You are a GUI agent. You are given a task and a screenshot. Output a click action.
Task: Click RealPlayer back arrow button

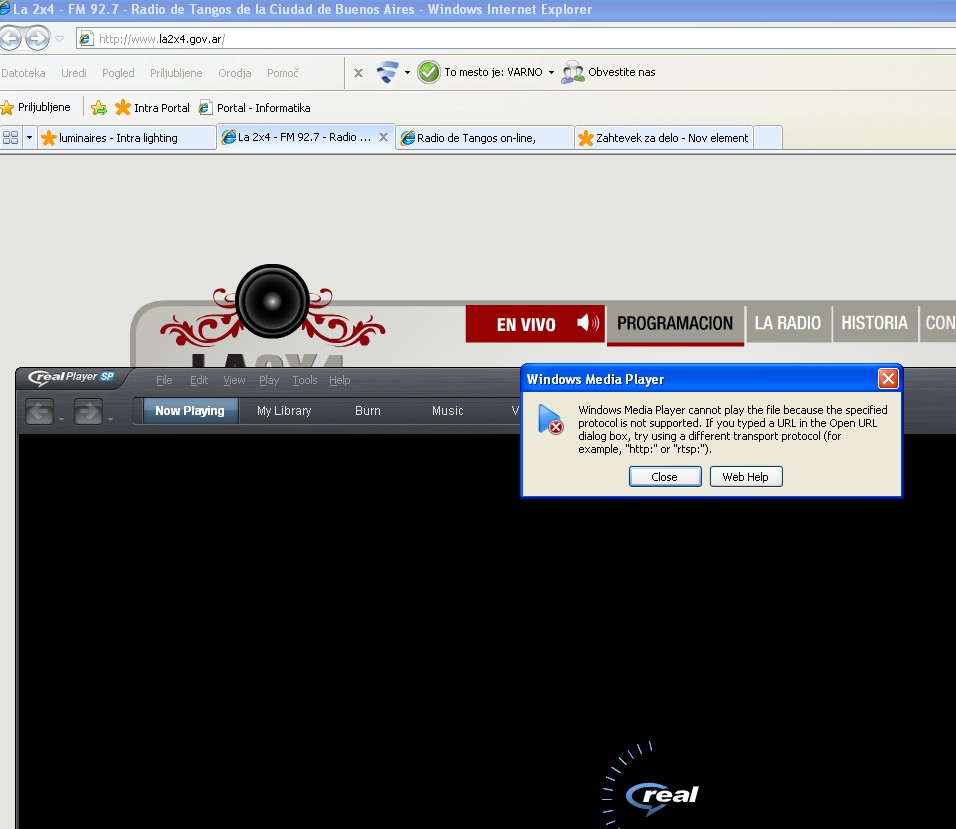pyautogui.click(x=40, y=411)
